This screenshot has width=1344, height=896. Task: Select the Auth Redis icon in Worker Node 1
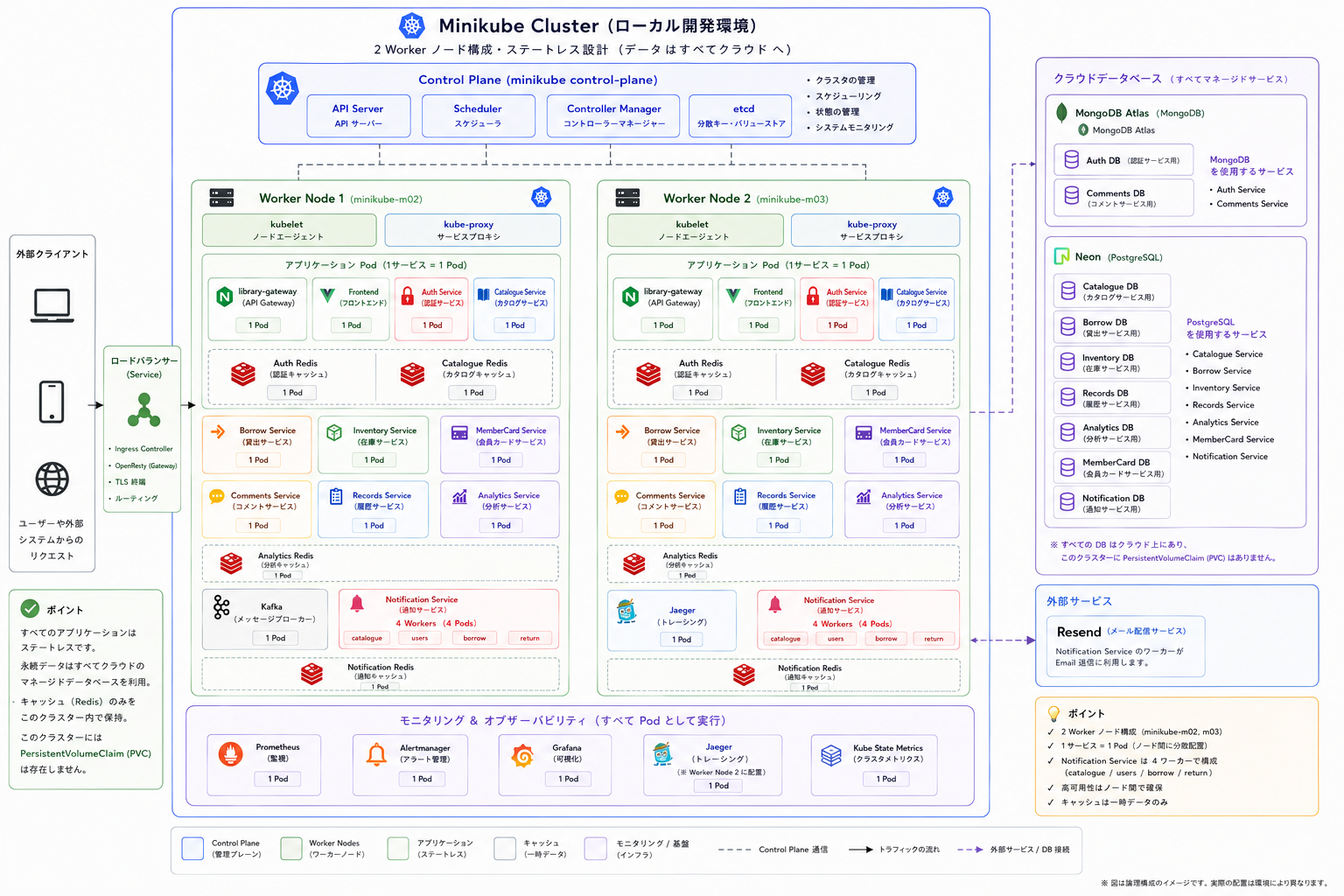(x=243, y=374)
